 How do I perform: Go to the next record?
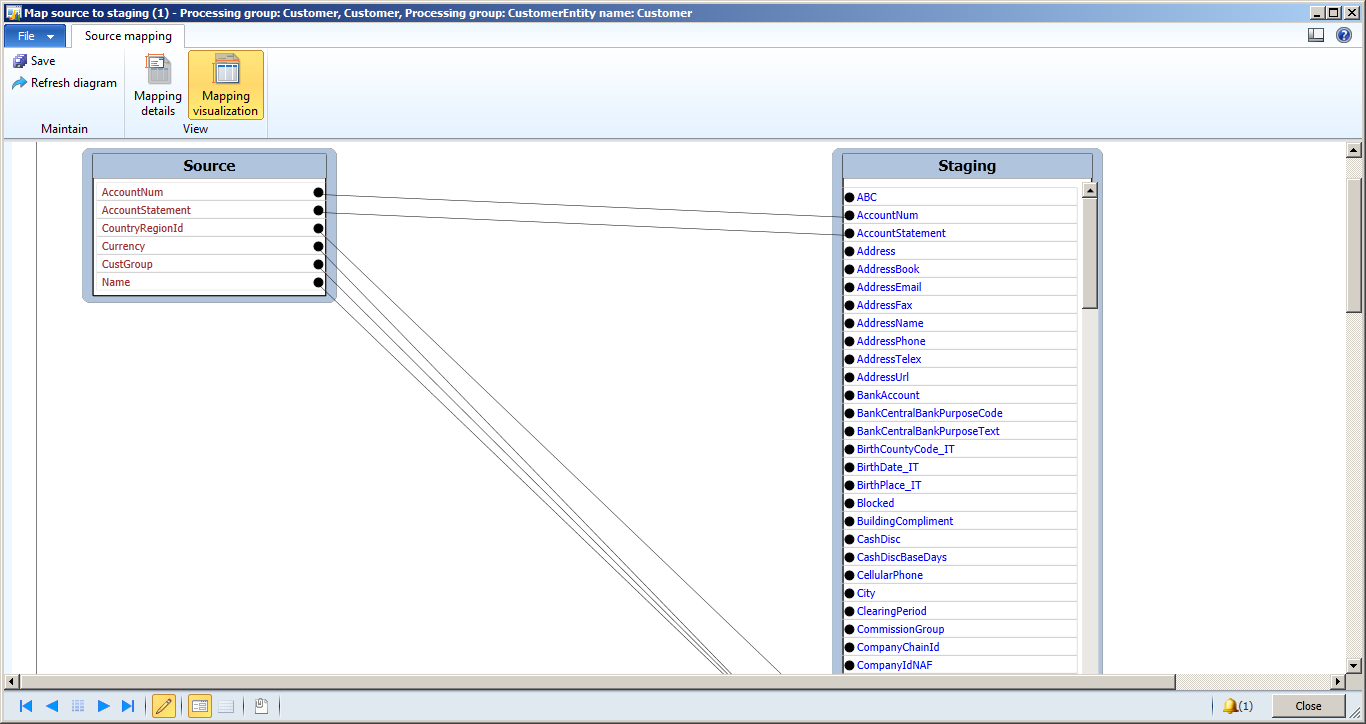pyautogui.click(x=103, y=705)
